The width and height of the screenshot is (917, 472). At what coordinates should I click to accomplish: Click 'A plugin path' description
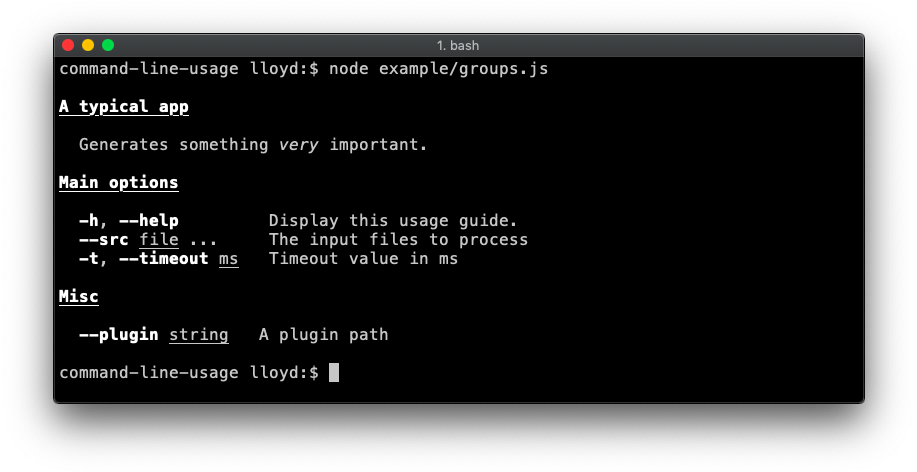323,335
